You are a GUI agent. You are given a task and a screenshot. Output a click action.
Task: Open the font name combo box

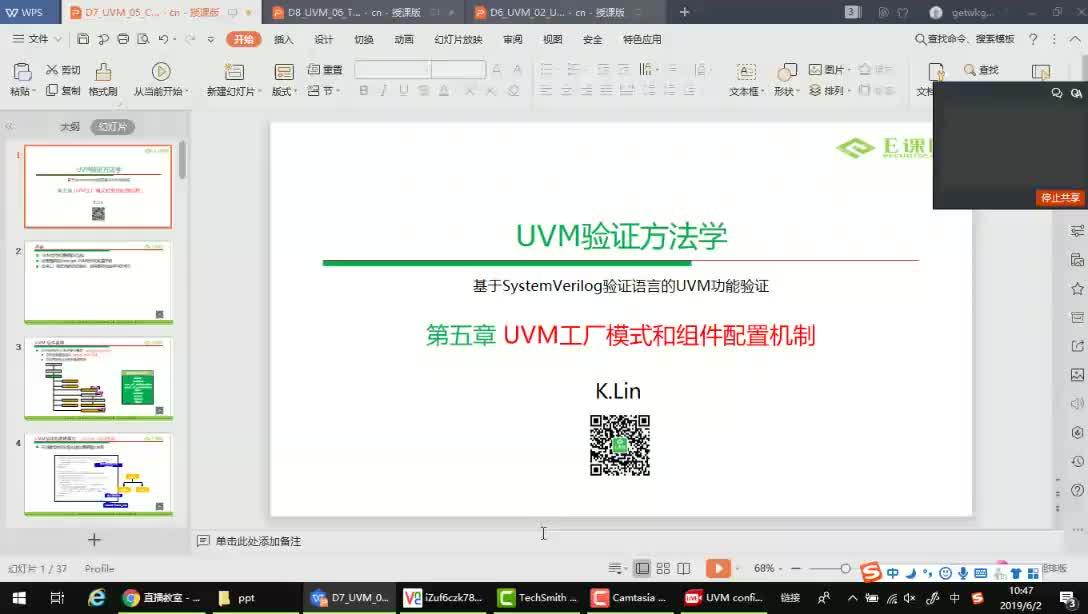click(x=393, y=69)
